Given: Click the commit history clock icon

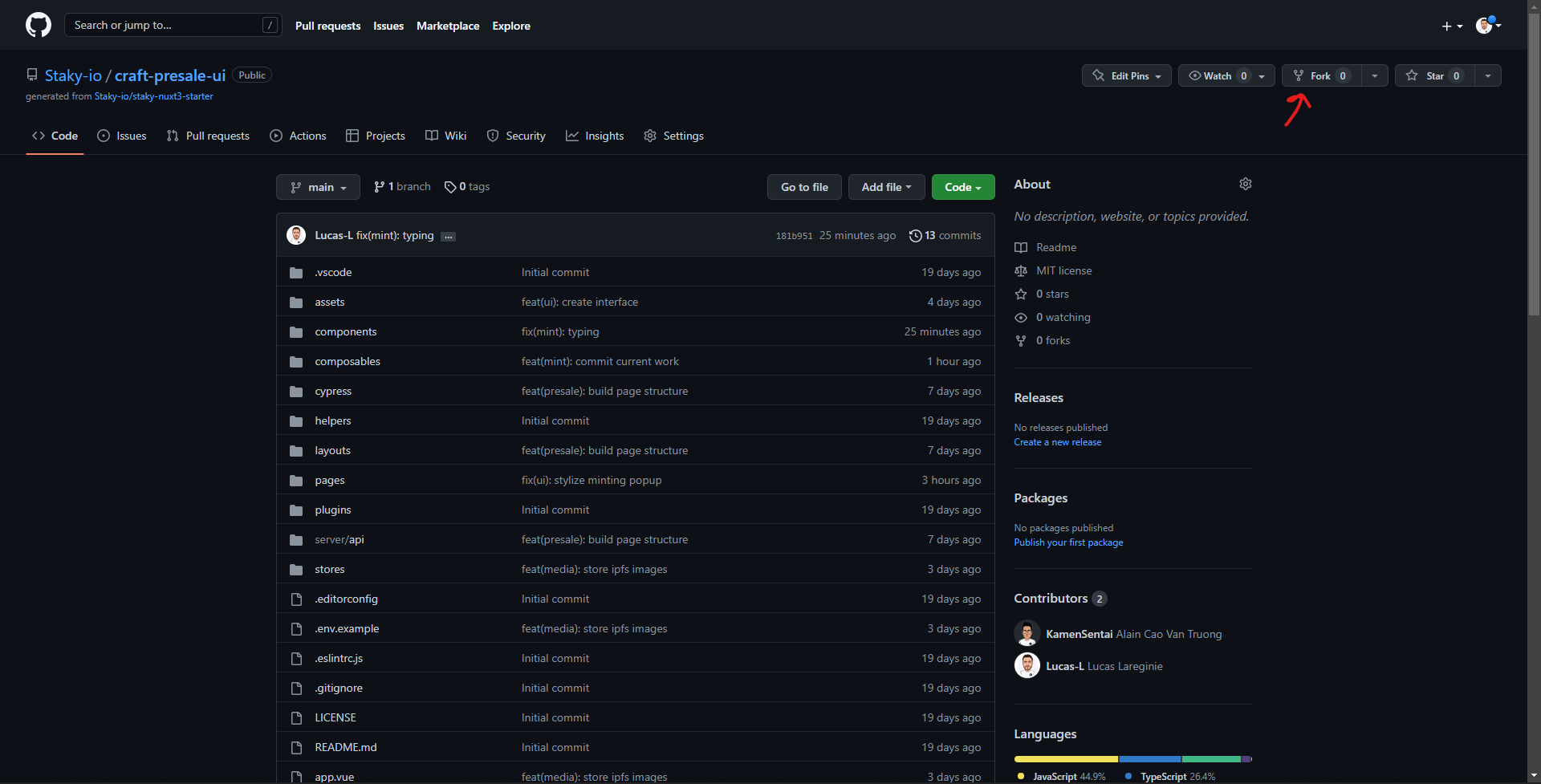Looking at the screenshot, I should (915, 236).
